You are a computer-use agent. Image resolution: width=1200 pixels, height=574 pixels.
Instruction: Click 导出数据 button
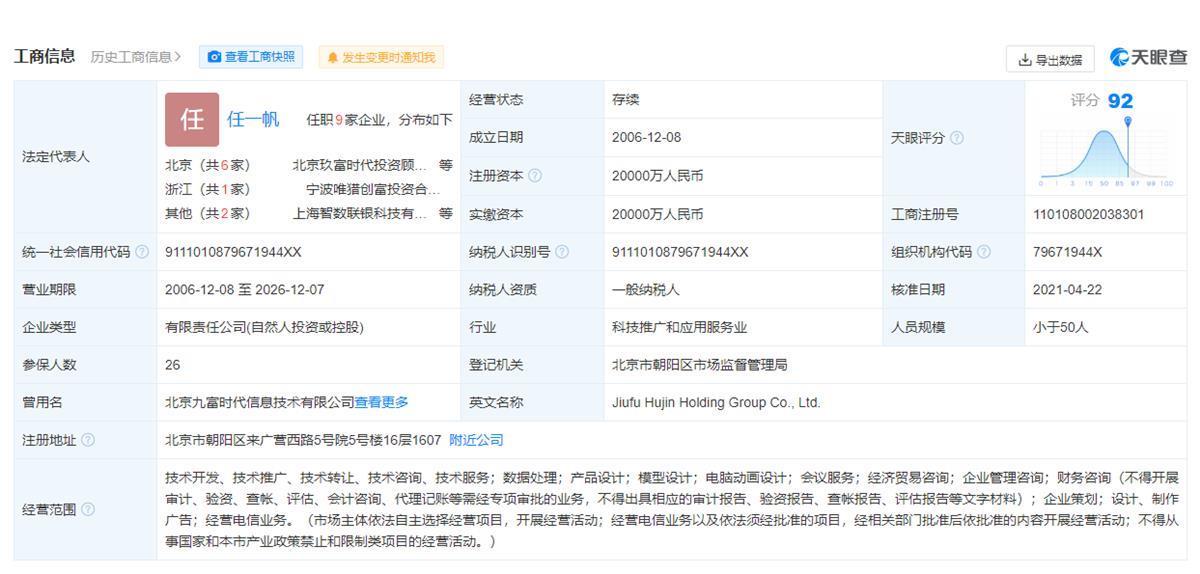click(1050, 59)
